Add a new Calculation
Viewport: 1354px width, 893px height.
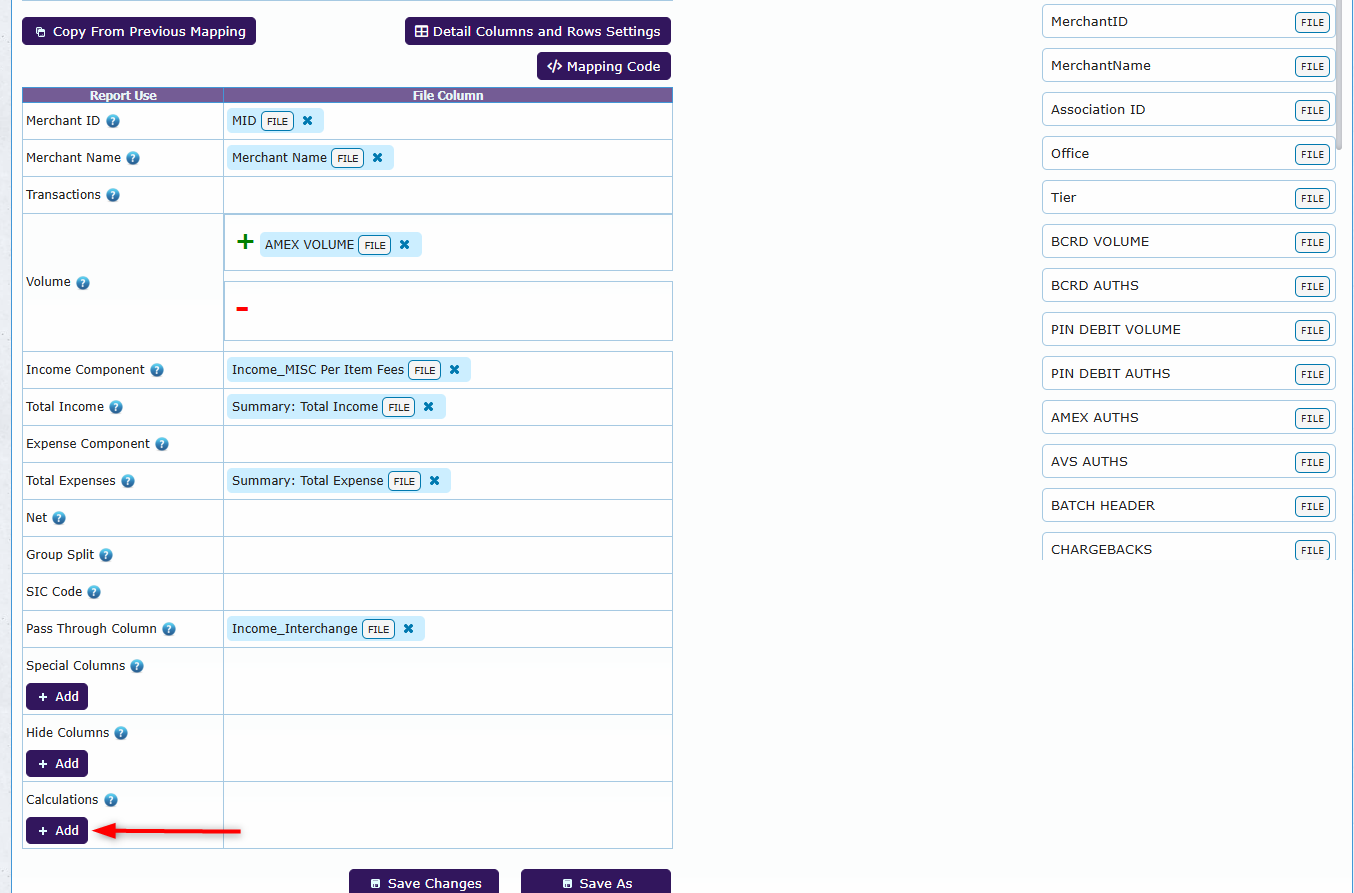coord(57,830)
